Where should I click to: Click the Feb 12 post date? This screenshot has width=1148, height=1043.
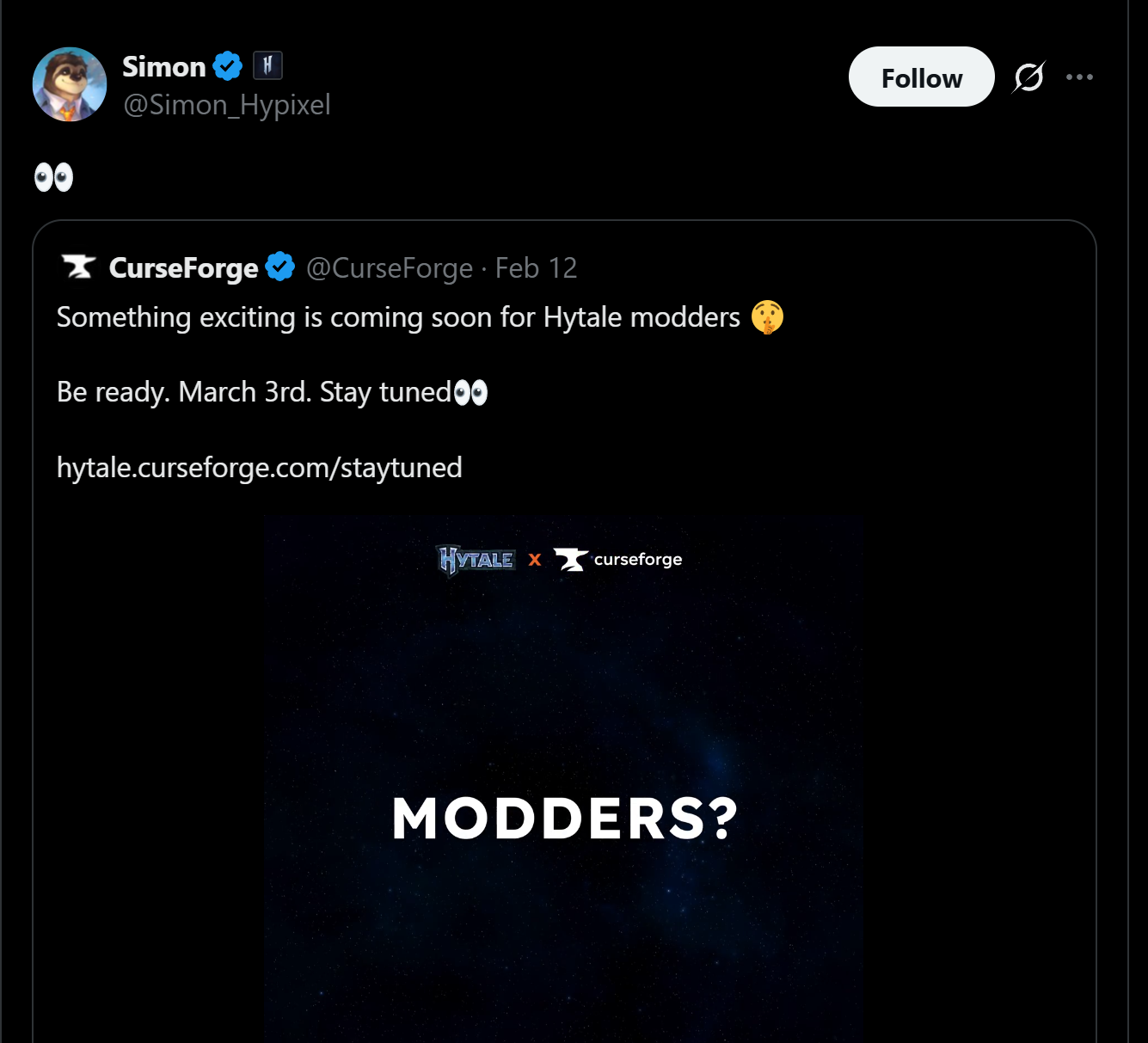pyautogui.click(x=536, y=268)
